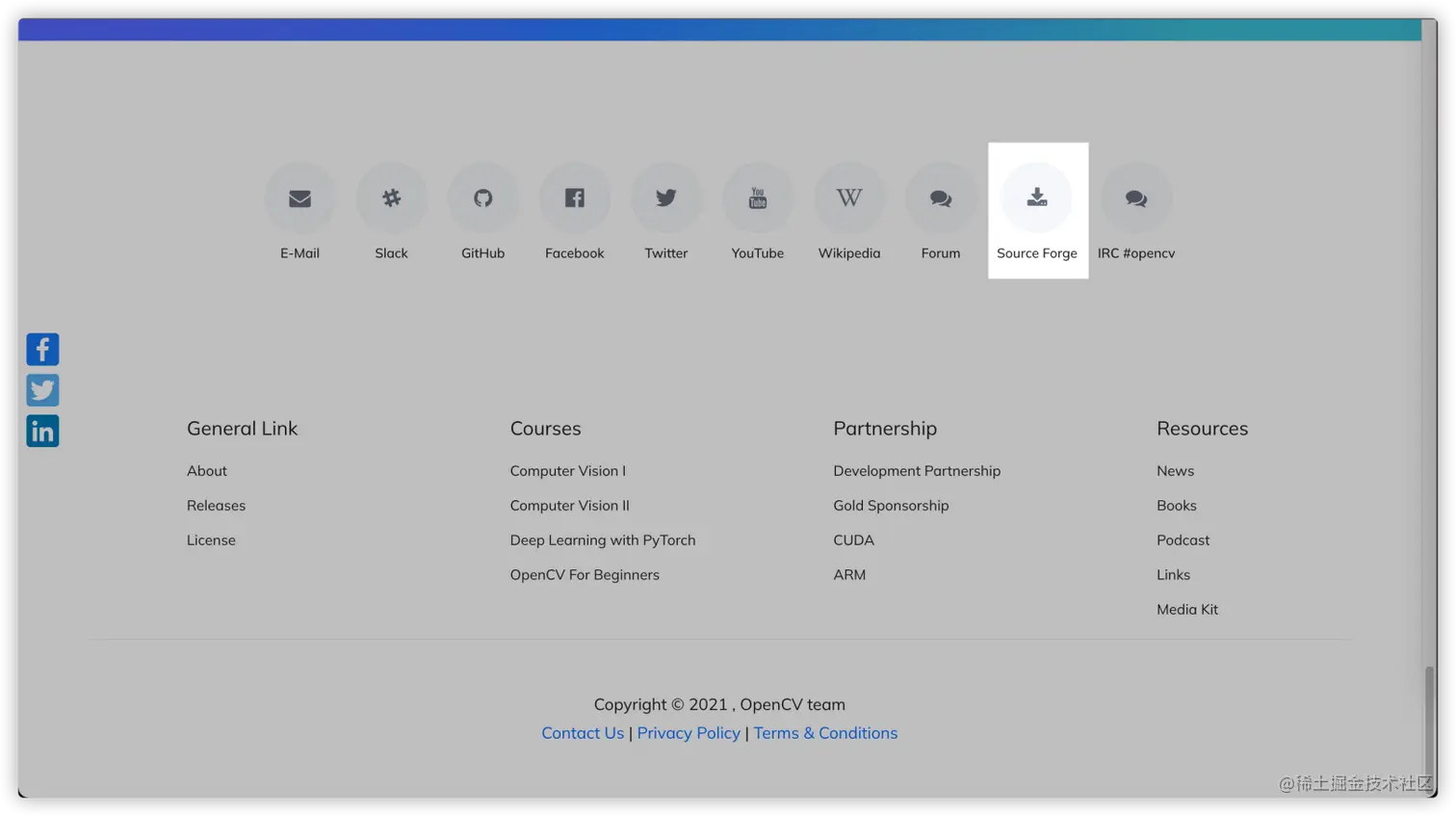The height and width of the screenshot is (816, 1456).
Task: Open the Forum chat icon
Action: click(x=940, y=198)
